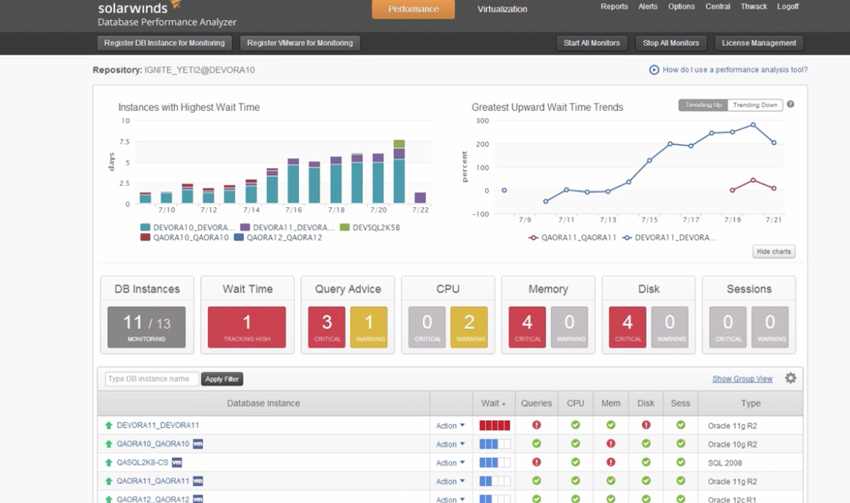Click the green Sess status for QAORA11_QAORA11
Screen dimensions: 850x503
(x=680, y=480)
